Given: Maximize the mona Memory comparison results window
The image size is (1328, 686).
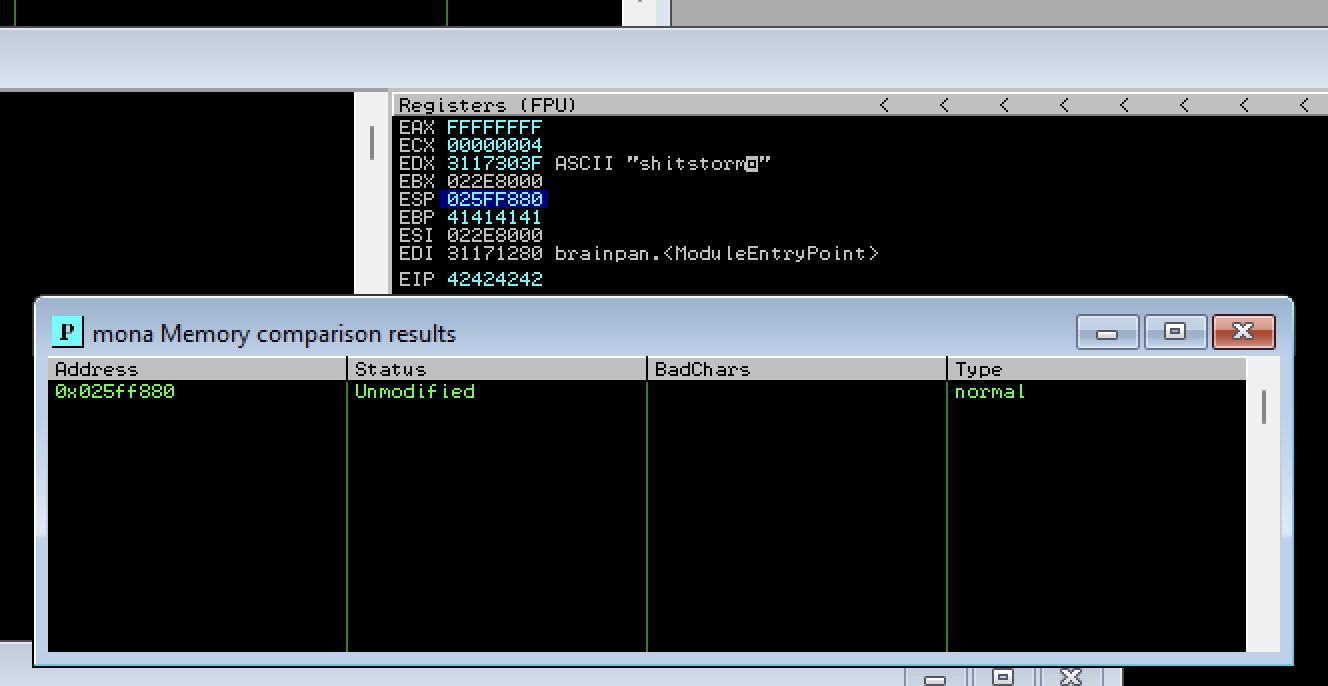Looking at the screenshot, I should point(1174,332).
